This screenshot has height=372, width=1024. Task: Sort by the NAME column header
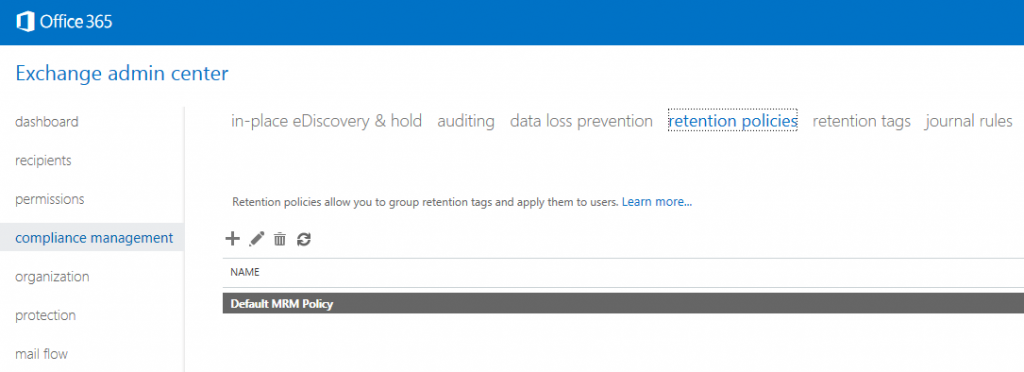[245, 273]
